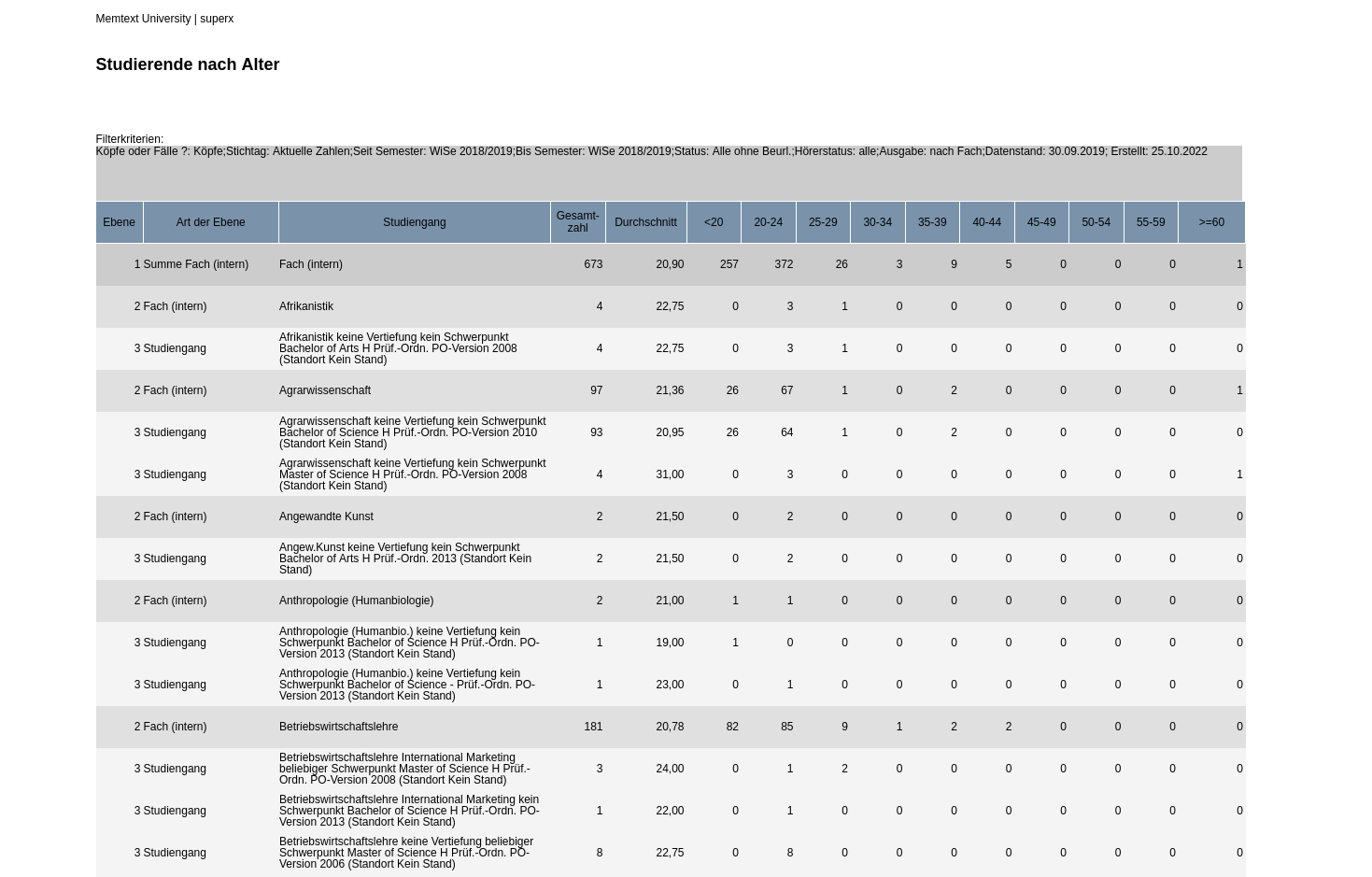
Task: Select the average value 20,95
Action: point(670,432)
